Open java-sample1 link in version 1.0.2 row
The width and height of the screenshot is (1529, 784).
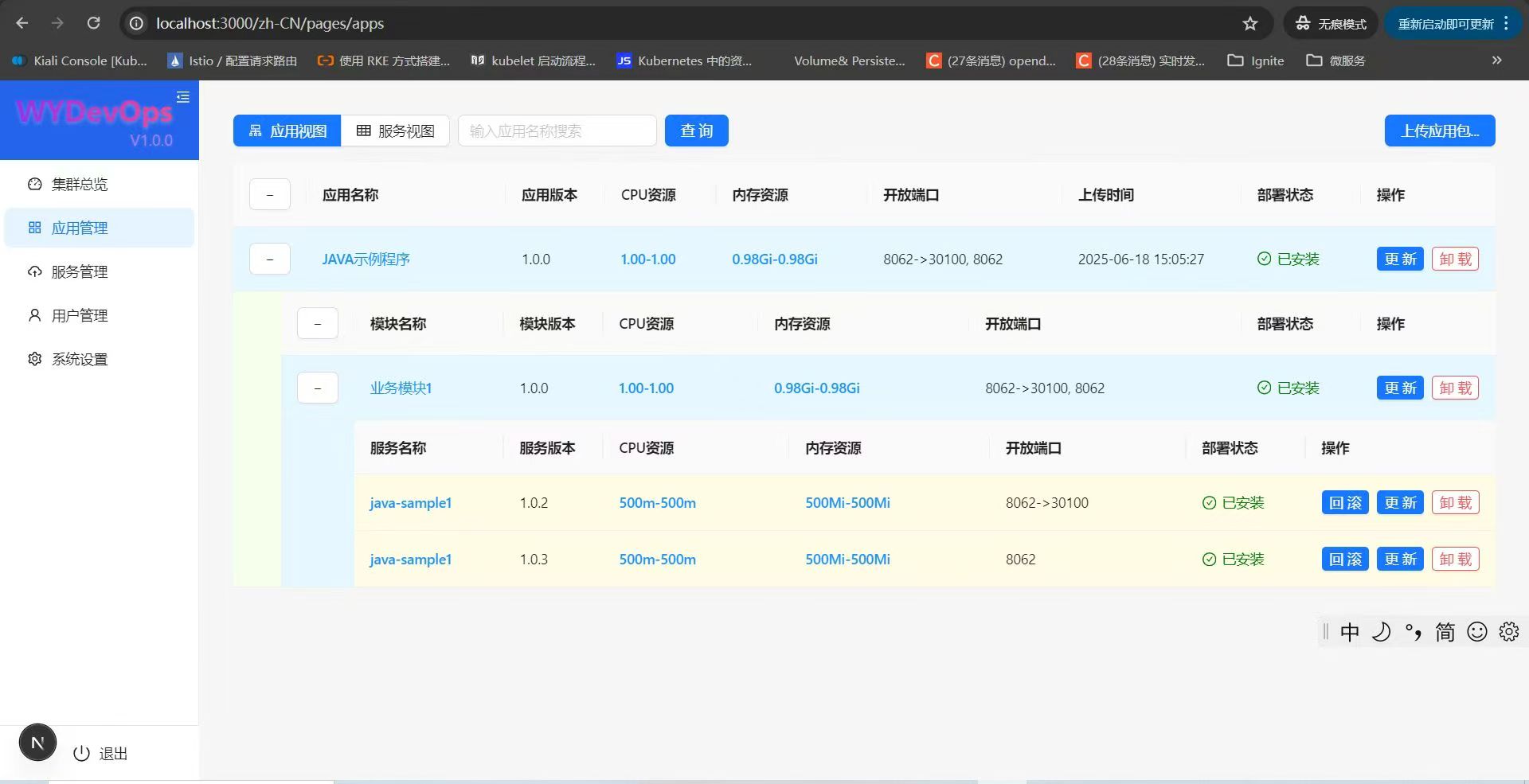coord(410,502)
